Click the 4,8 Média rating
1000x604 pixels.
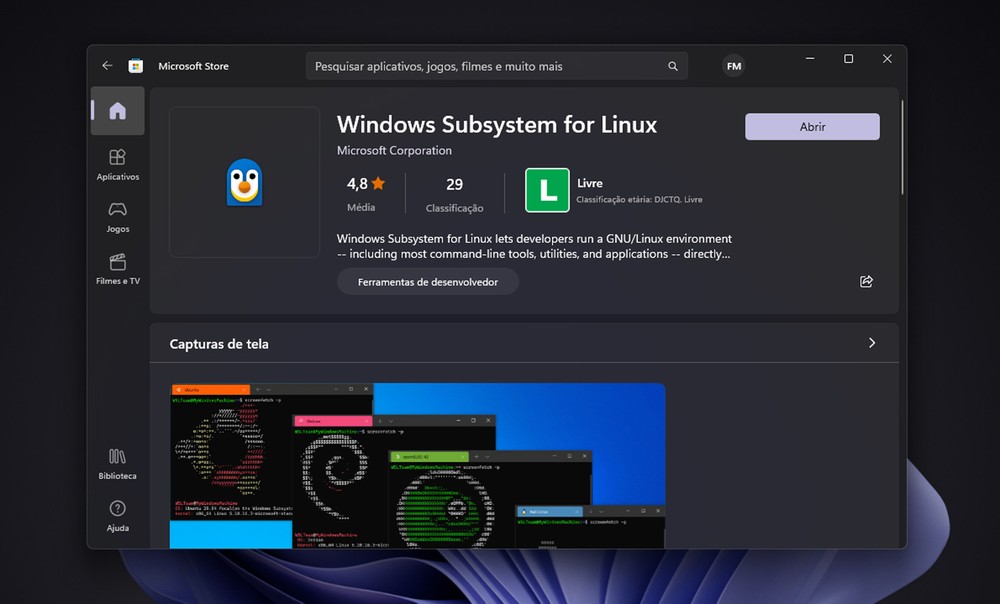(x=365, y=193)
